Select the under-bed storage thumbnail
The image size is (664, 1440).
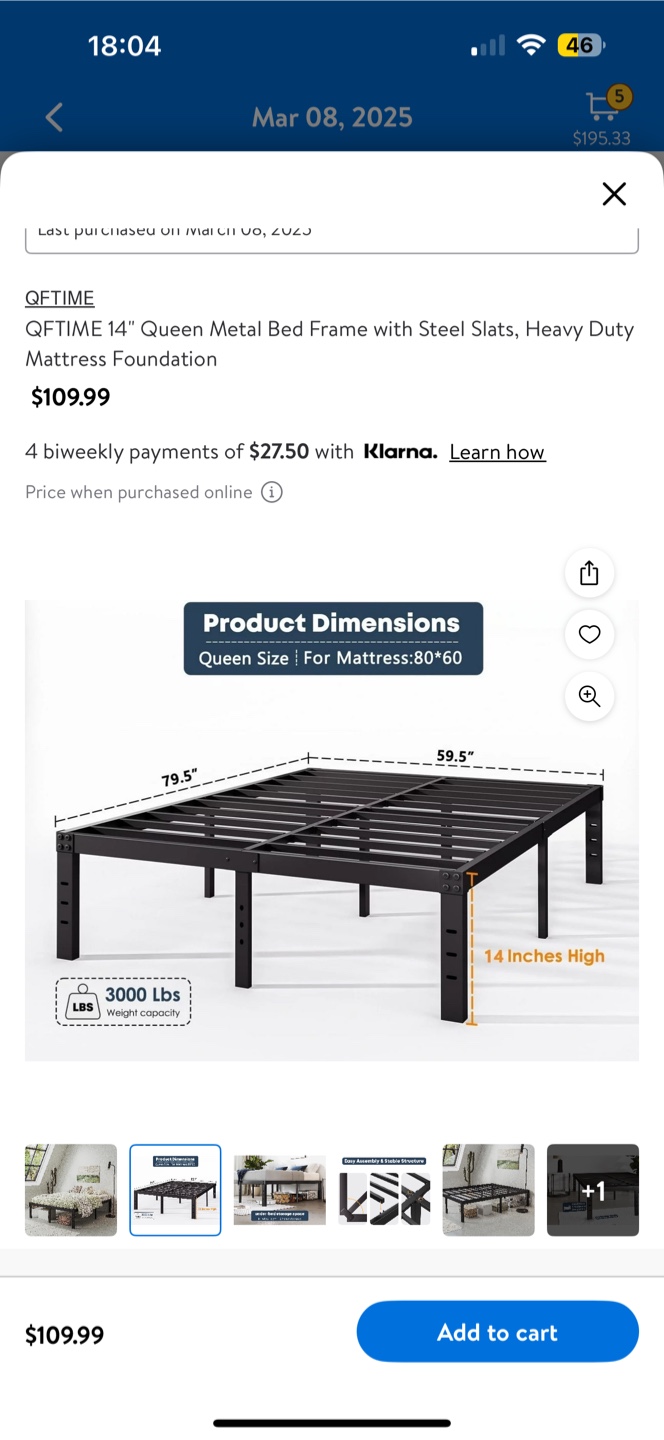pos(280,1190)
